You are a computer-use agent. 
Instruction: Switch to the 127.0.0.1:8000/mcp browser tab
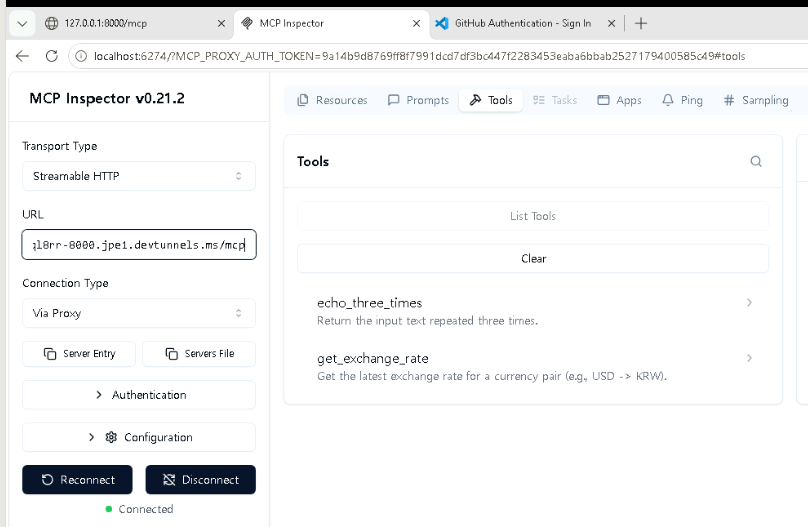[135, 24]
